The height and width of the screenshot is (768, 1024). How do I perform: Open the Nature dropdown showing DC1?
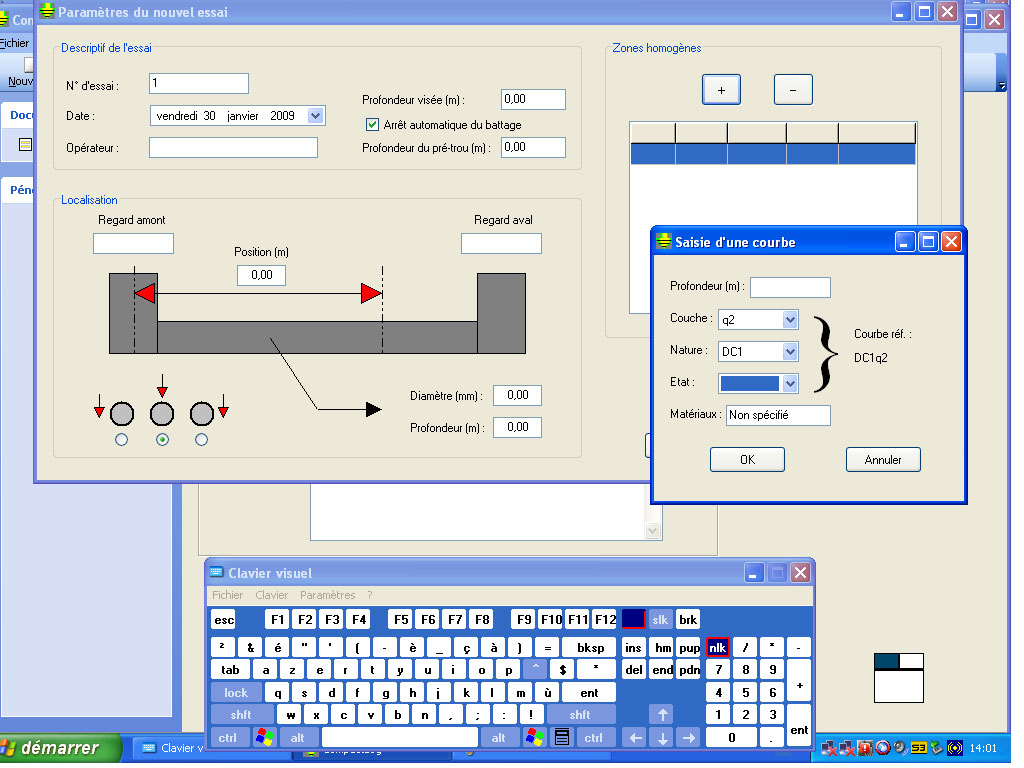point(790,351)
